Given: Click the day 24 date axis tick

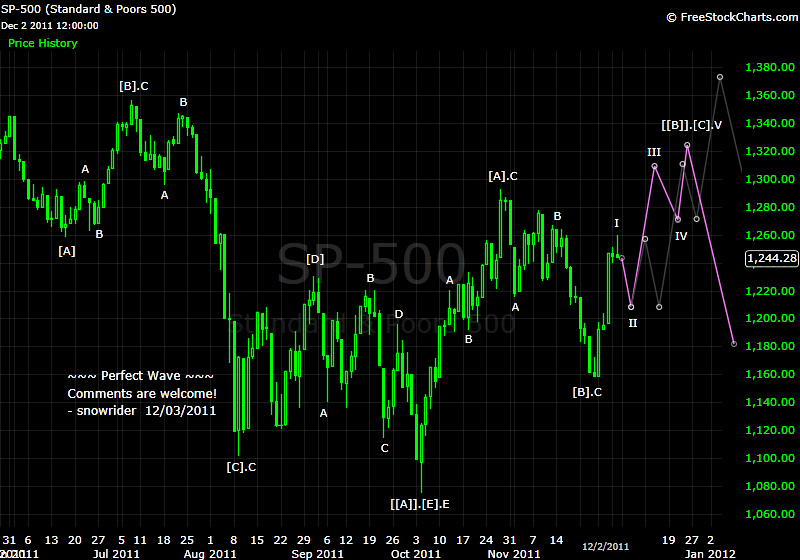Looking at the screenshot, I should [486, 540].
